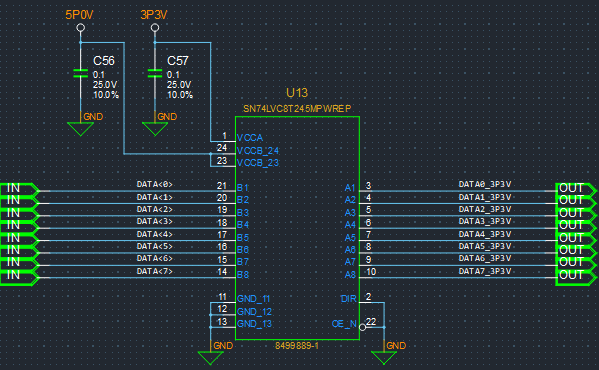Click the GND_13 pin label
The width and height of the screenshot is (599, 370).
click(x=254, y=324)
